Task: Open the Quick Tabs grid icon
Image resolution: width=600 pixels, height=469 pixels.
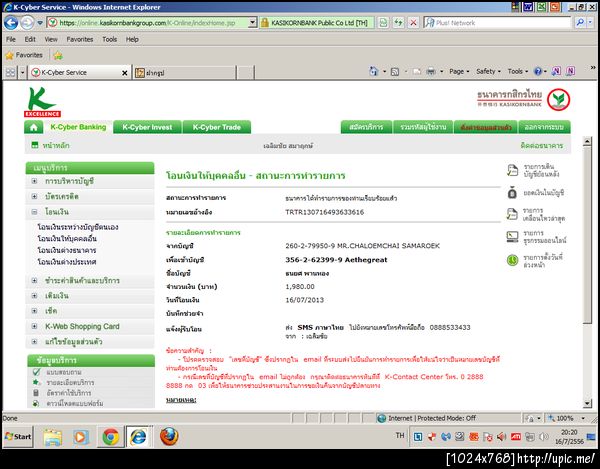Action: point(10,72)
